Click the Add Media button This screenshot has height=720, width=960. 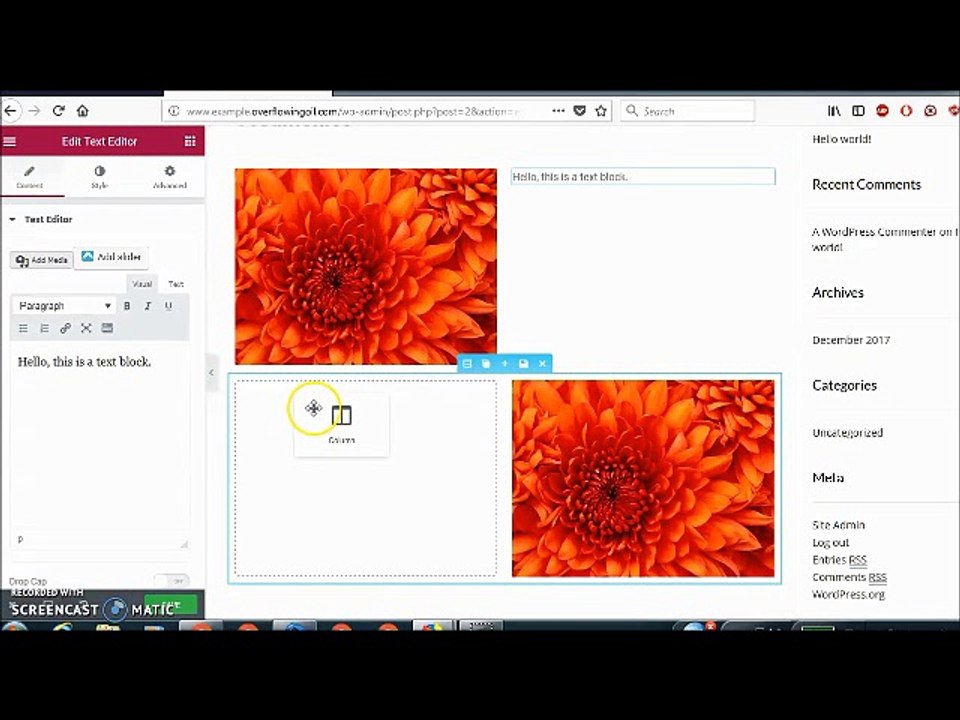[42, 260]
